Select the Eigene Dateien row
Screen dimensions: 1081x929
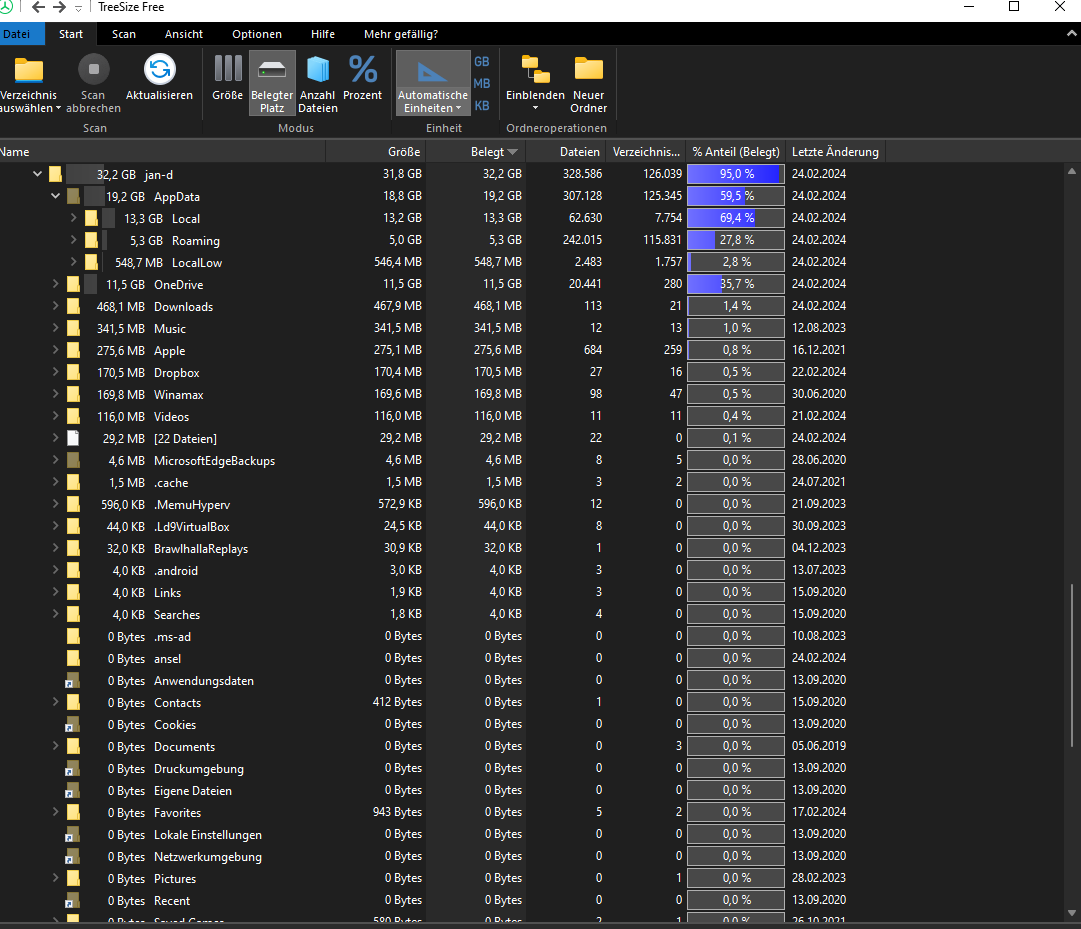click(x=441, y=790)
